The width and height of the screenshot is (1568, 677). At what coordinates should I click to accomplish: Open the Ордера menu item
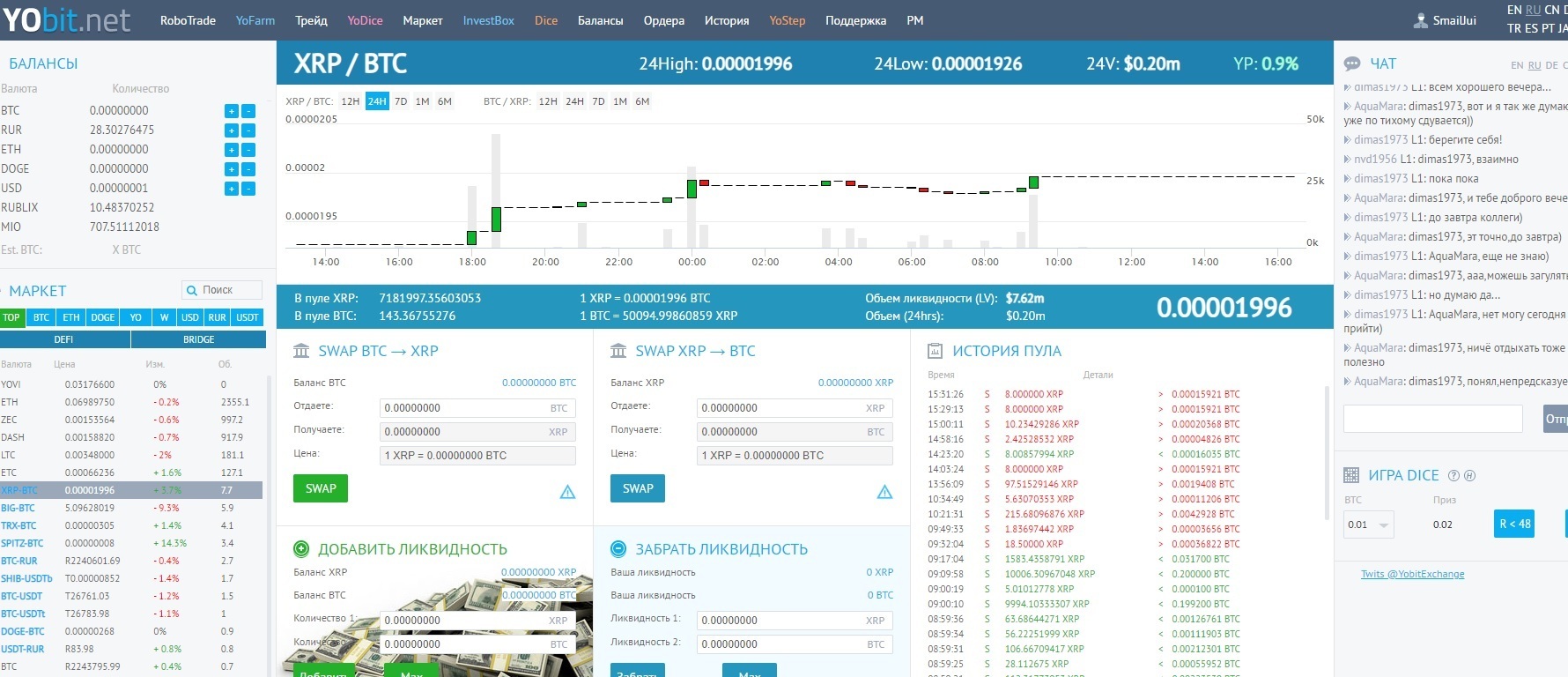pos(664,20)
